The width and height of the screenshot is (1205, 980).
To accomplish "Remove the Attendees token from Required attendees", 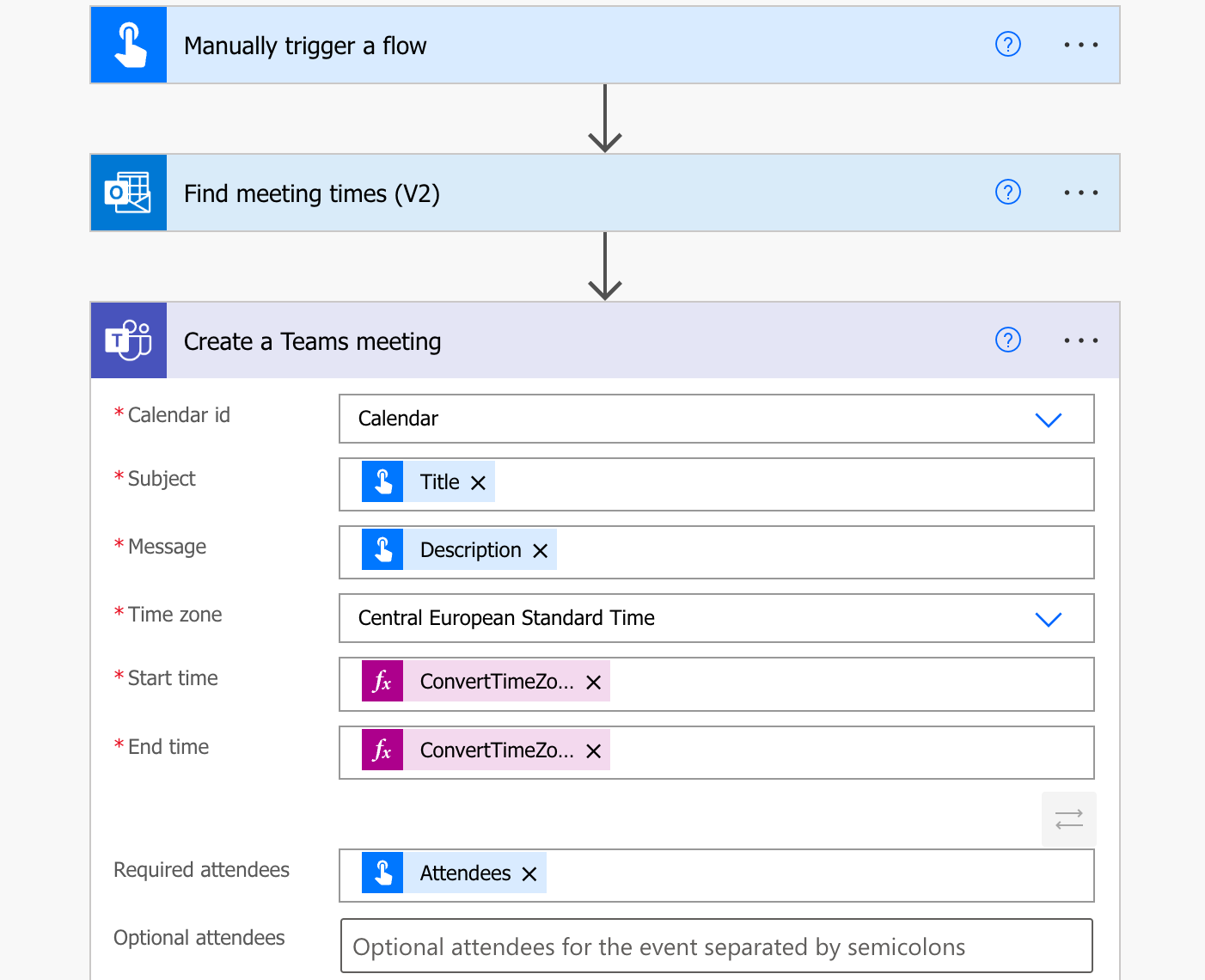I will [529, 874].
